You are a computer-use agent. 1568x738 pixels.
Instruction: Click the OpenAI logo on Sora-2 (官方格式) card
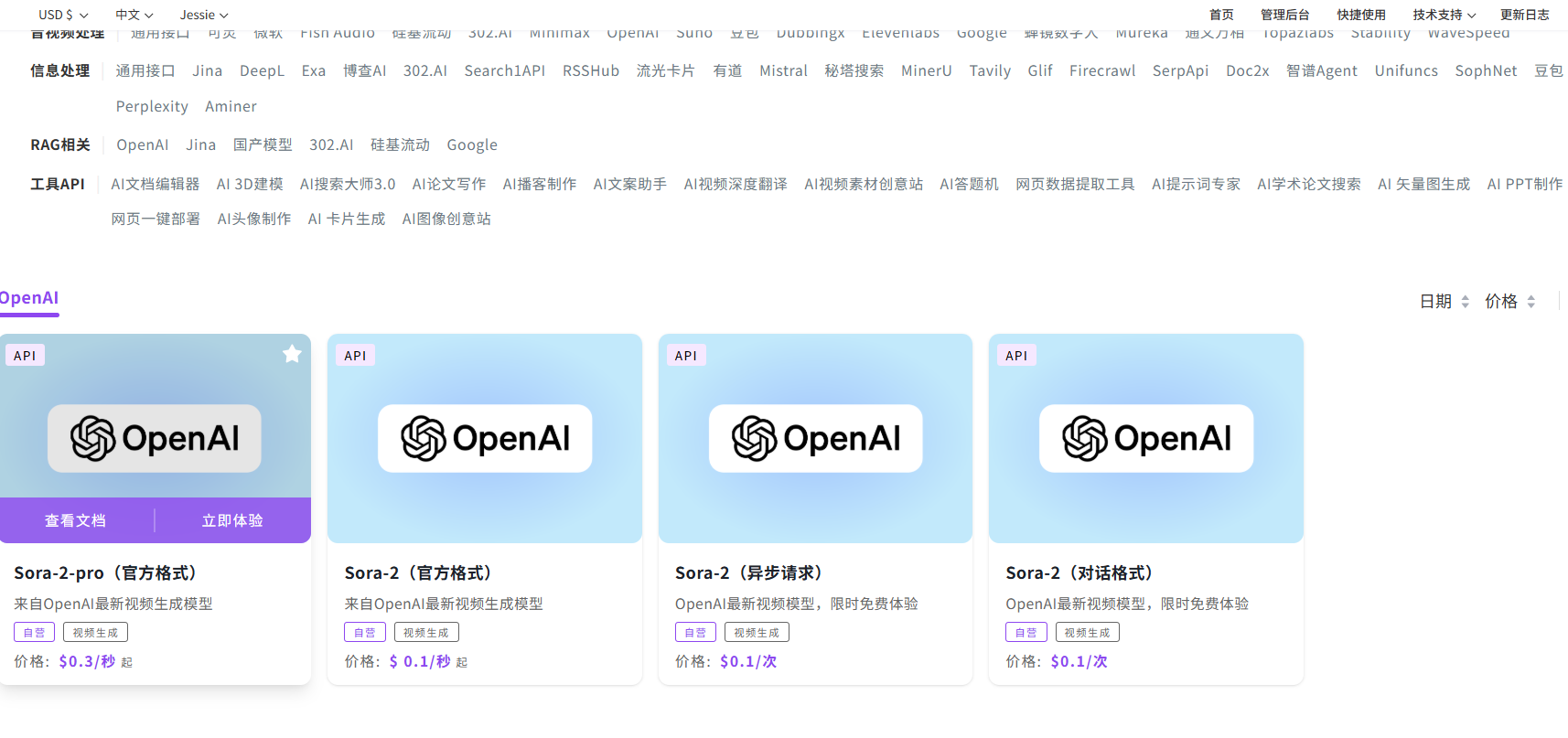pos(485,439)
